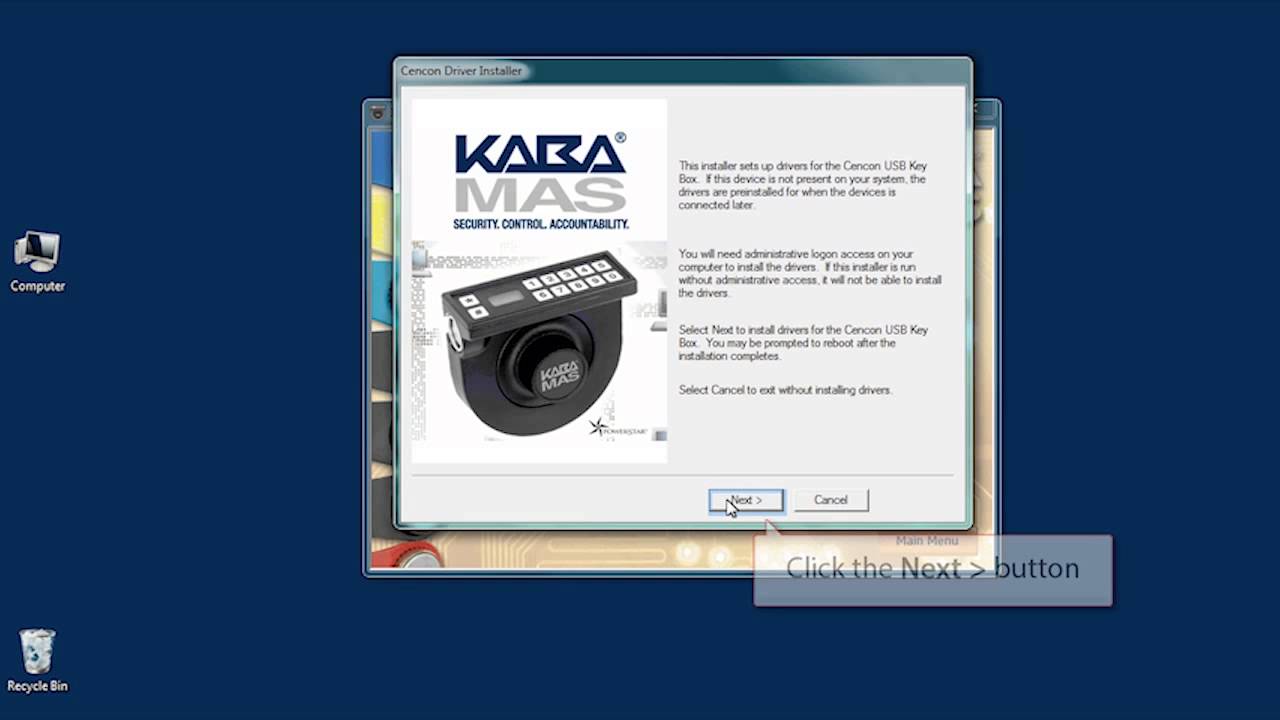Click the Cencon Driver Installer title bar
Screen dimensions: 1280x720
coord(682,71)
